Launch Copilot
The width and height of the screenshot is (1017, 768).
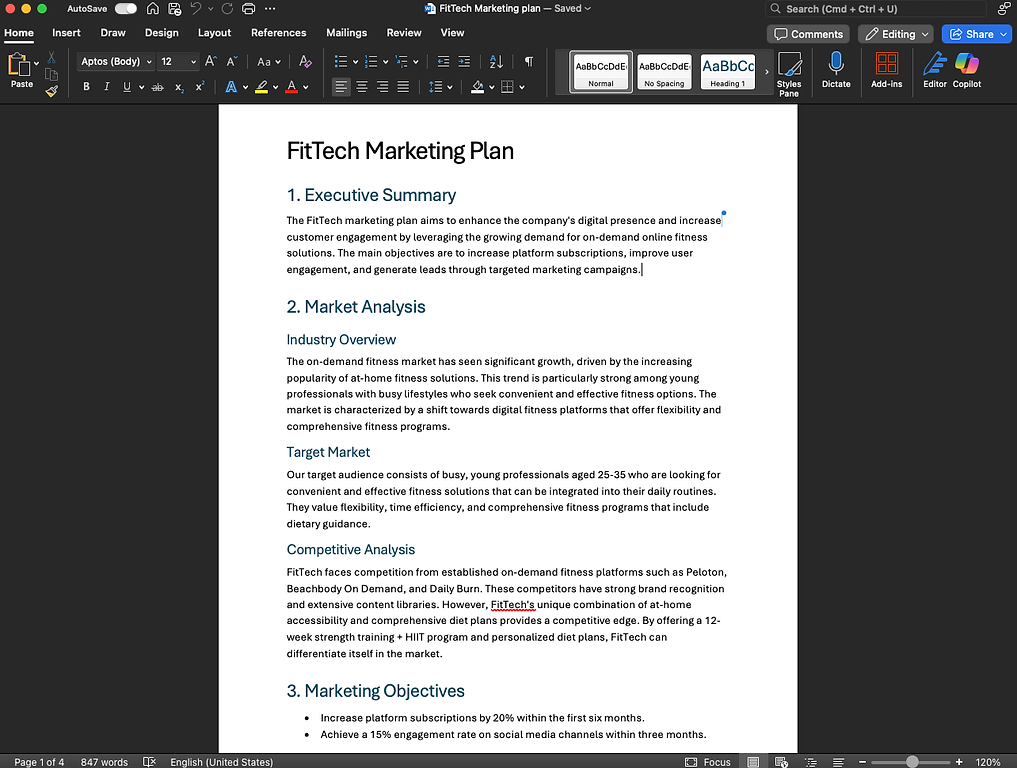(x=966, y=70)
